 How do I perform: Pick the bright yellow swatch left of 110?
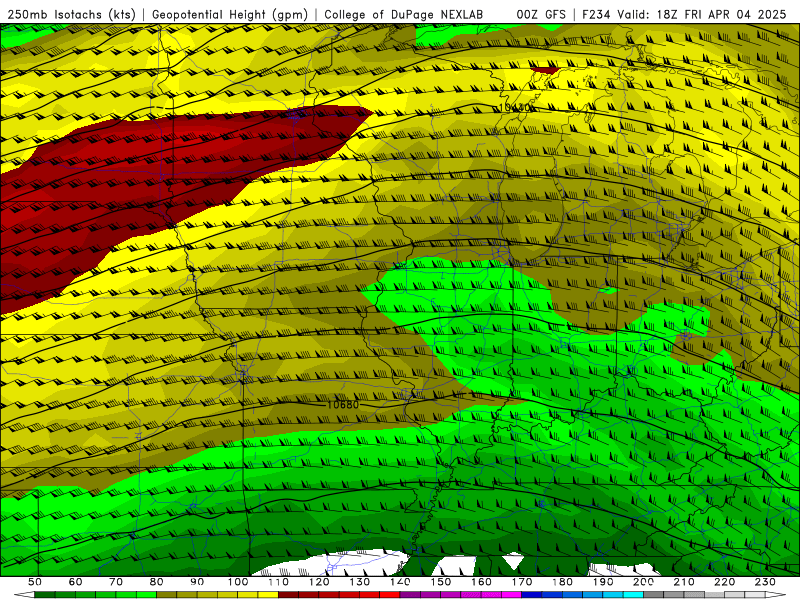[268, 595]
